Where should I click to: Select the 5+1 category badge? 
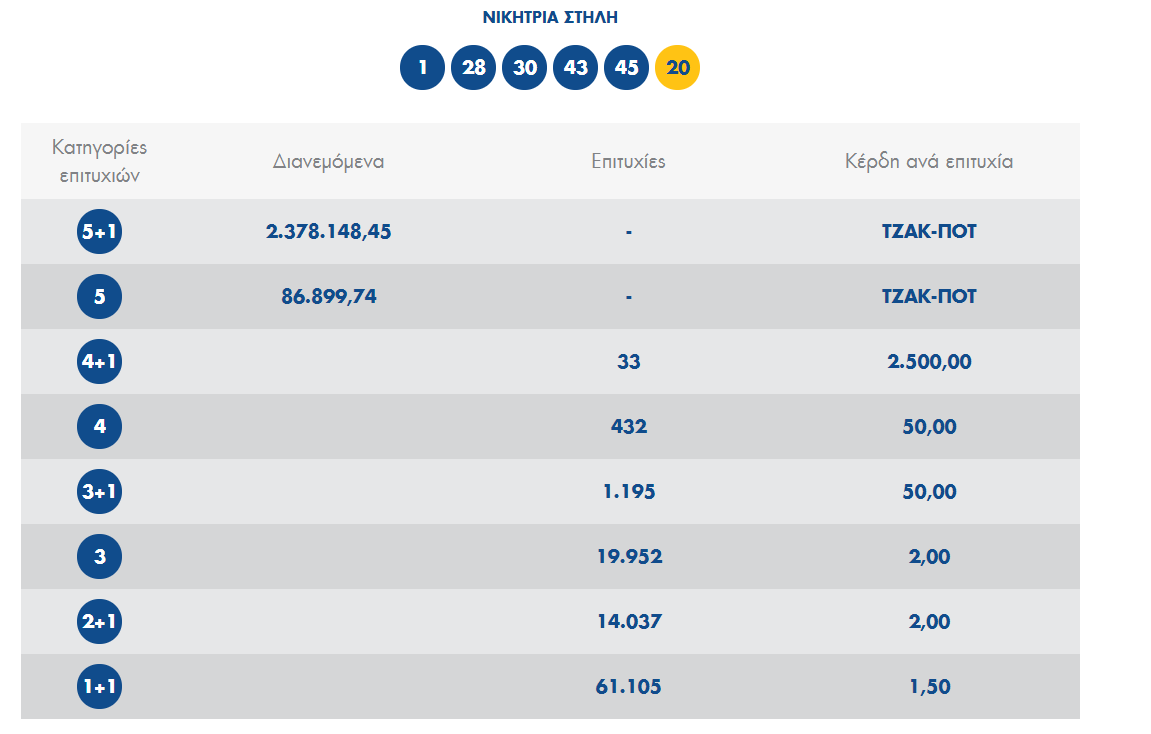coord(99,231)
